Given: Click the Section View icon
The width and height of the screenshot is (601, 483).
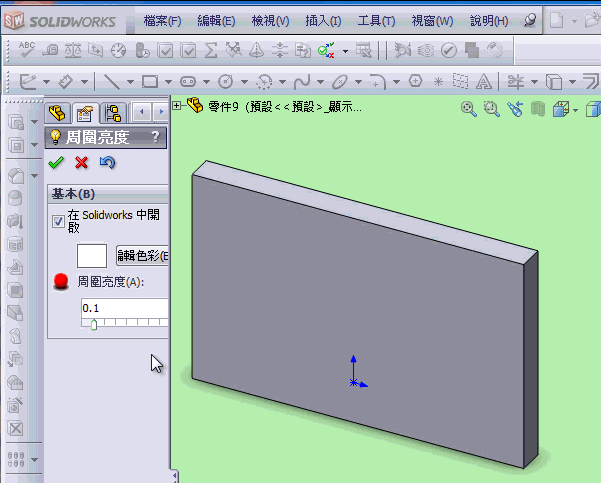Looking at the screenshot, I should [538, 109].
